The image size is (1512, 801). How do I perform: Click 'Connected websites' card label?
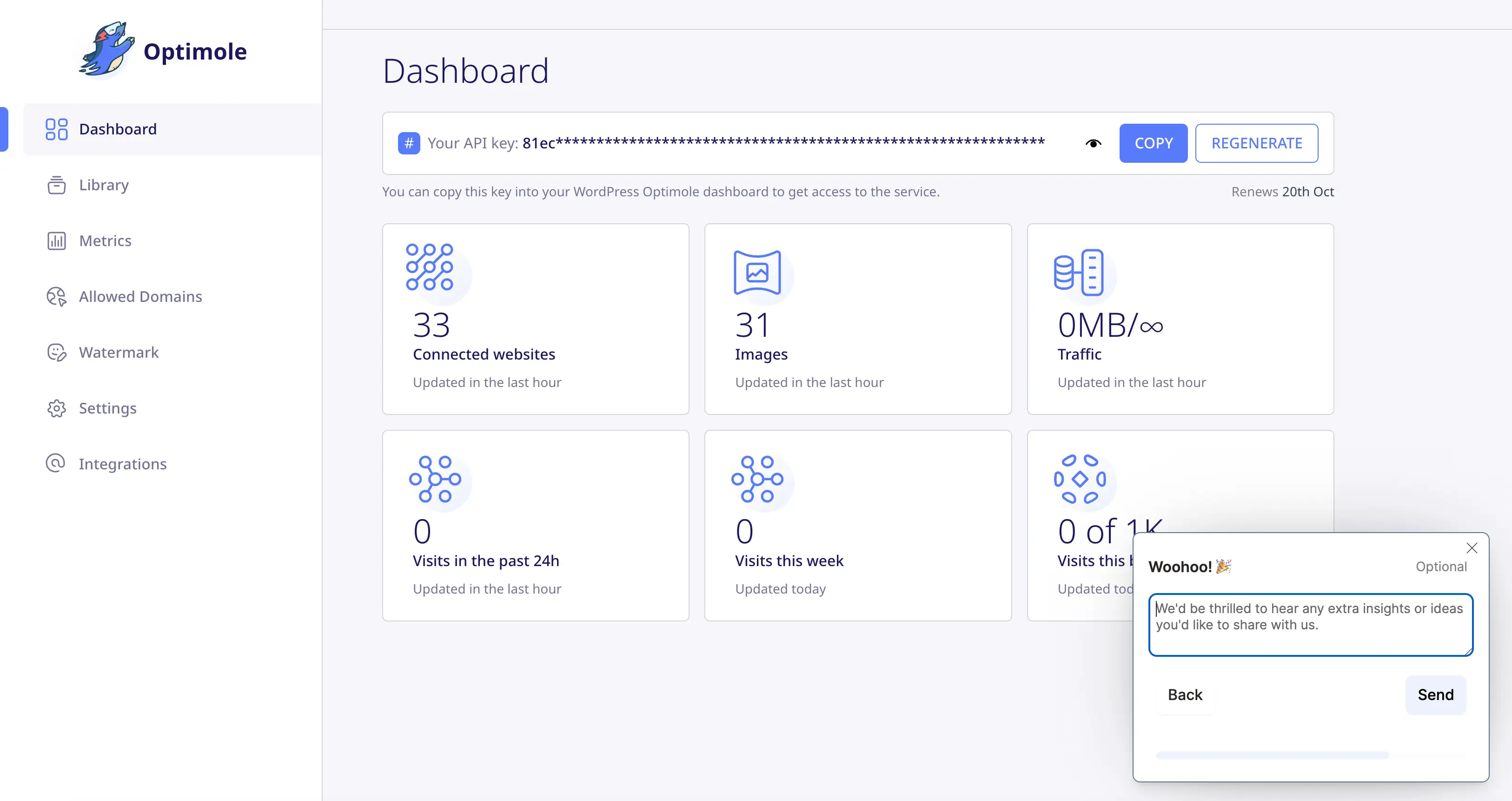click(x=484, y=354)
